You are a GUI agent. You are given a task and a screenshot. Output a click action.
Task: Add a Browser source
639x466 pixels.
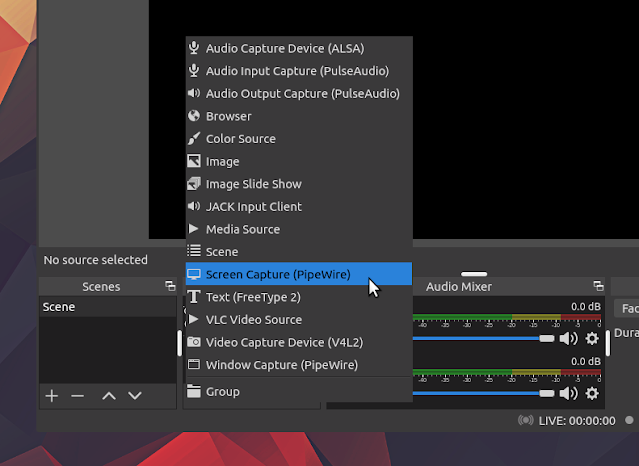(299, 116)
